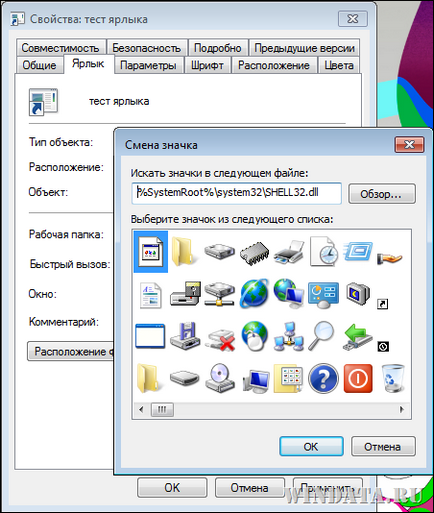
Task: Open the Расположение tab
Action: pyautogui.click(x=274, y=65)
